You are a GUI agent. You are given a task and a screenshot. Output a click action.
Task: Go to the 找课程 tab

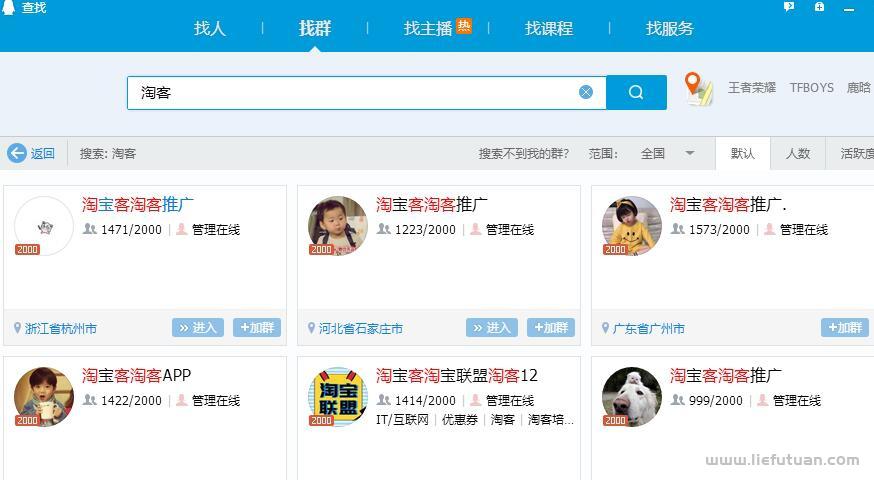(x=548, y=28)
